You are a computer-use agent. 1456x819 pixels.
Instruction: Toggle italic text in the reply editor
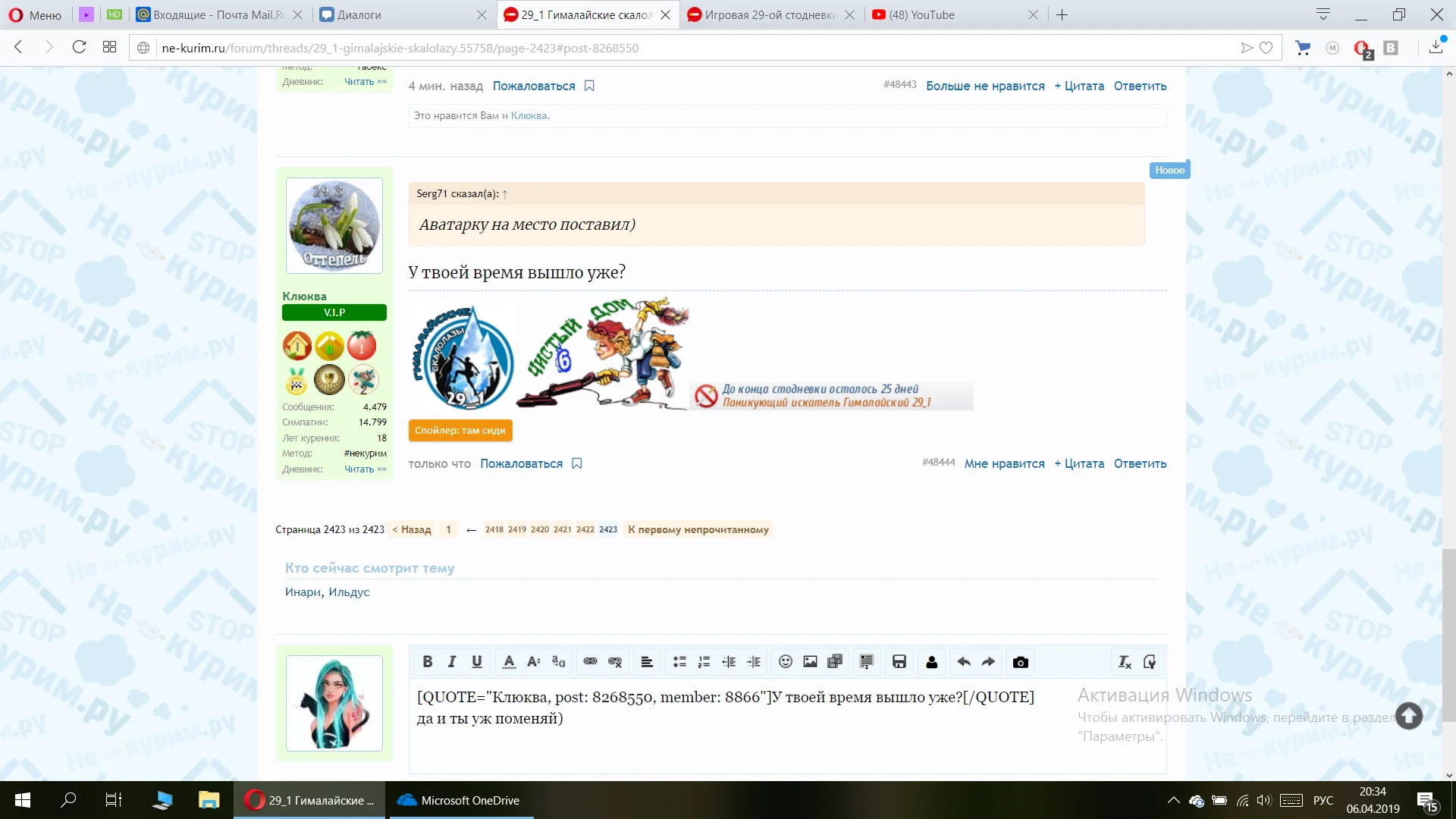click(x=452, y=662)
